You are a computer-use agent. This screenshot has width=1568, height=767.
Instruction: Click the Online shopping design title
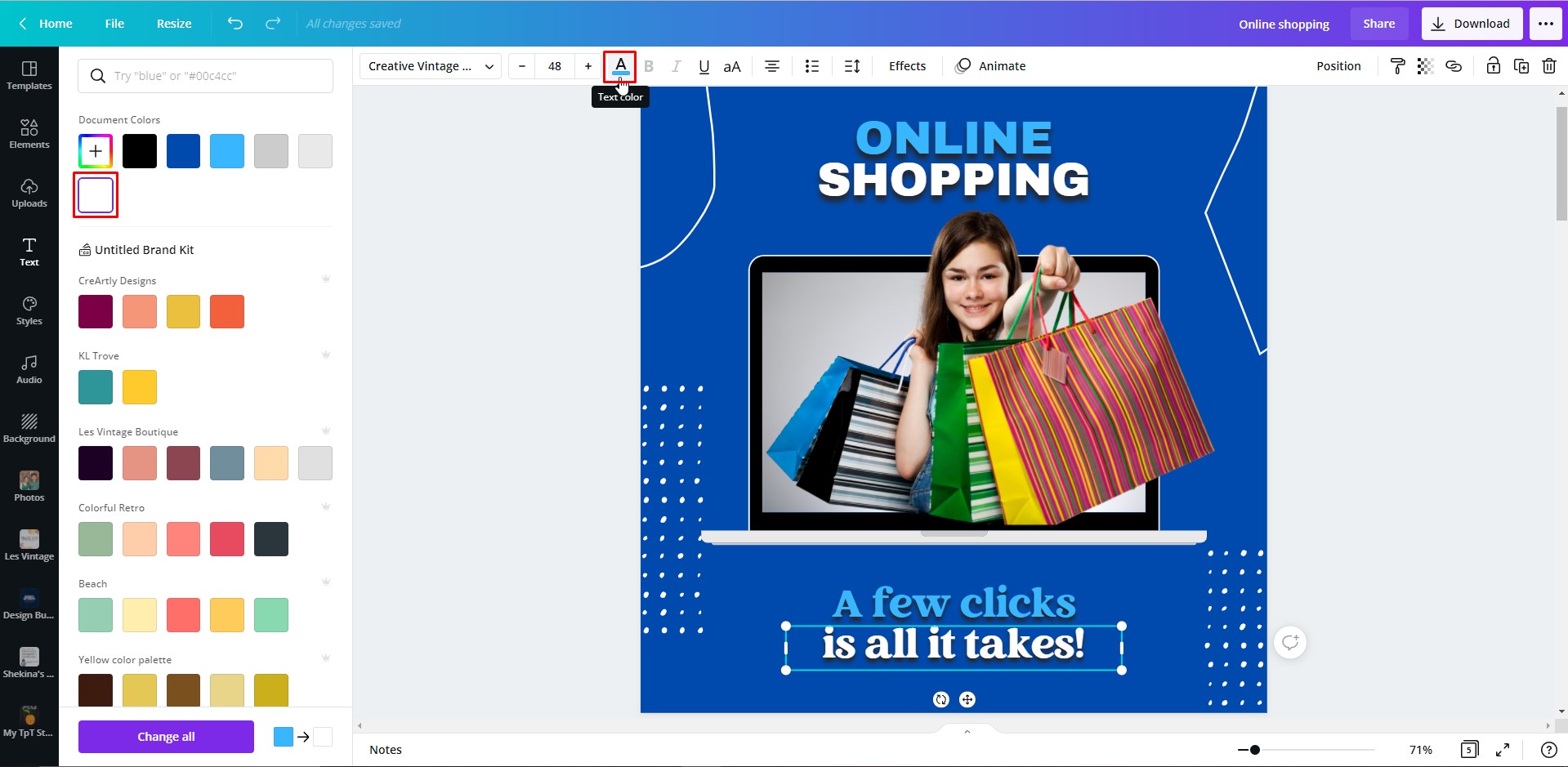(1284, 24)
